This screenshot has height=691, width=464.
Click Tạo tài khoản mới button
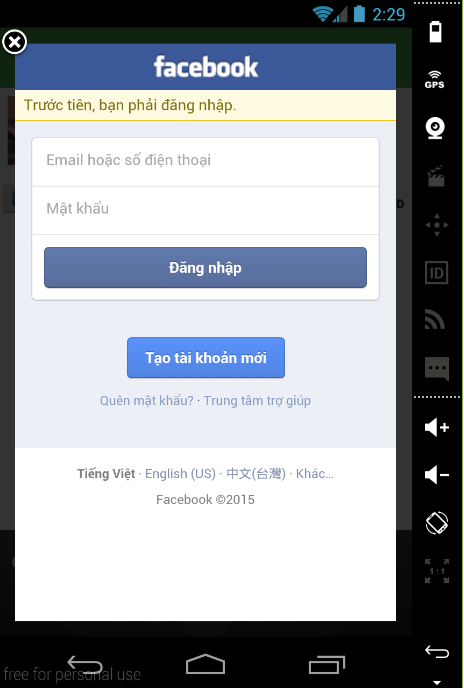pyautogui.click(x=206, y=357)
